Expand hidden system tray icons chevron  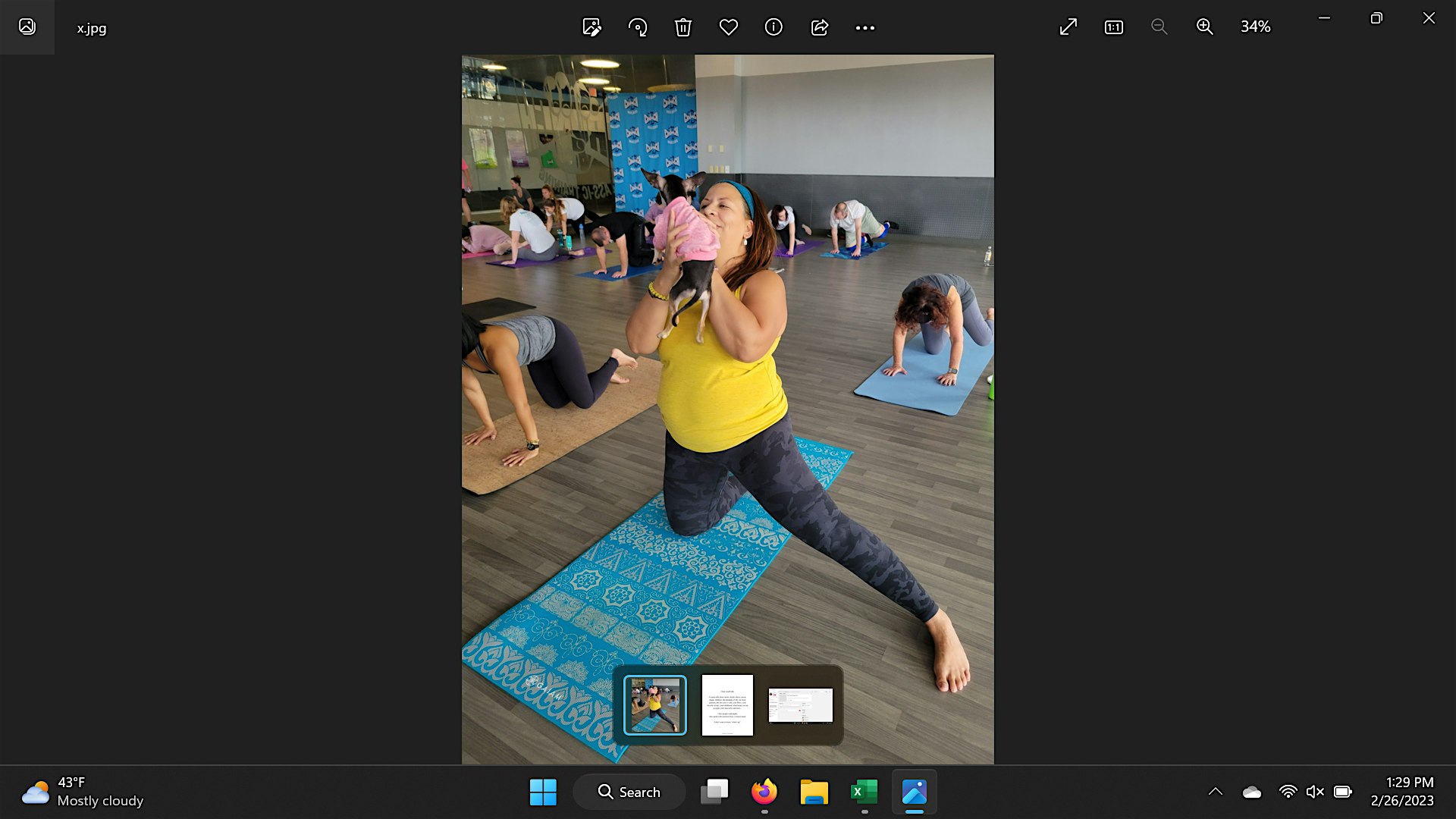coord(1215,792)
